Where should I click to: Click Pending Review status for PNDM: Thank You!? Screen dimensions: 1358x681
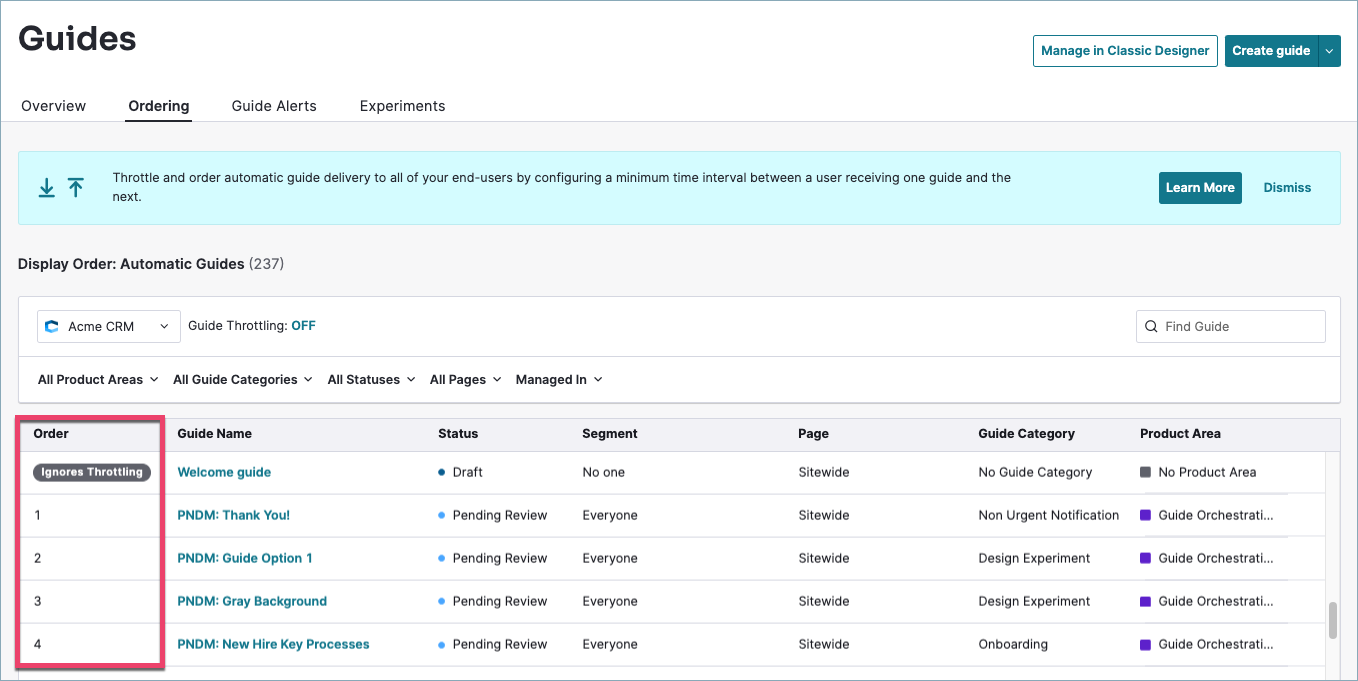click(493, 515)
